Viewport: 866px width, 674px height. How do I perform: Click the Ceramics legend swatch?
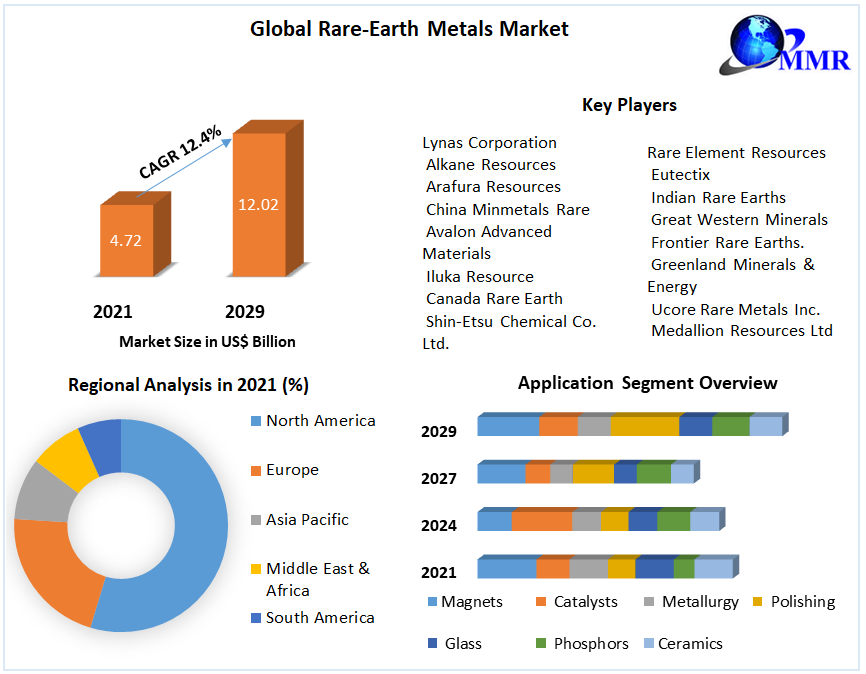[648, 644]
